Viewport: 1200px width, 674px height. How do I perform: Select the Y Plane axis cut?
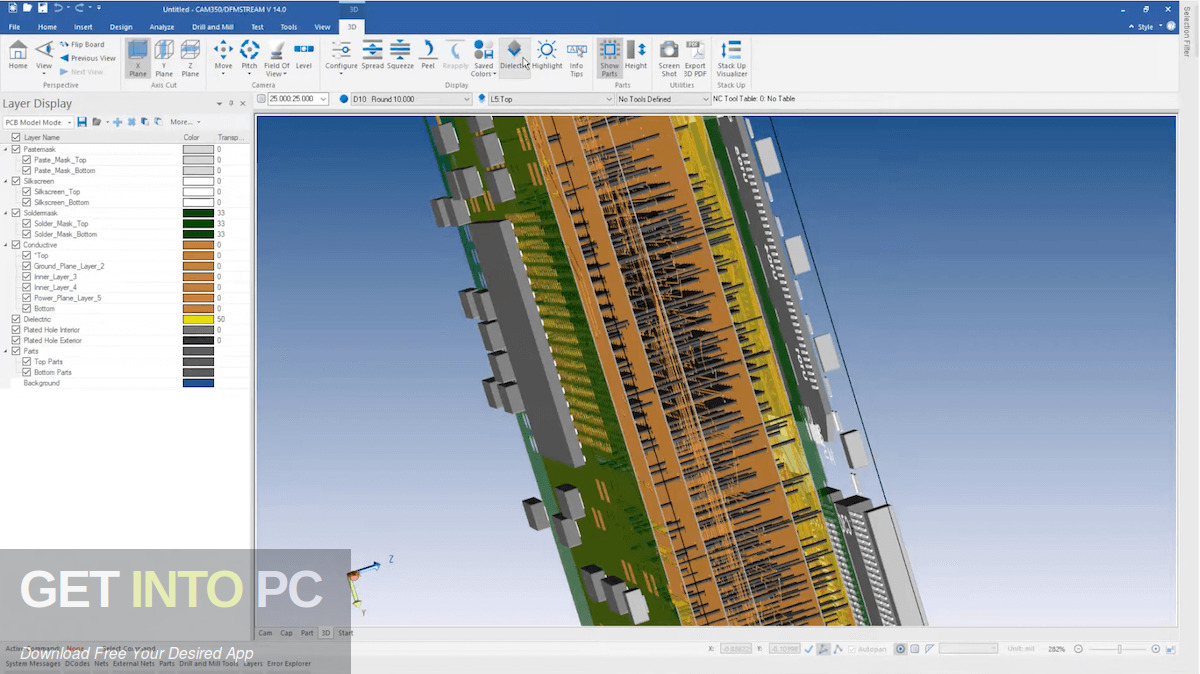164,58
